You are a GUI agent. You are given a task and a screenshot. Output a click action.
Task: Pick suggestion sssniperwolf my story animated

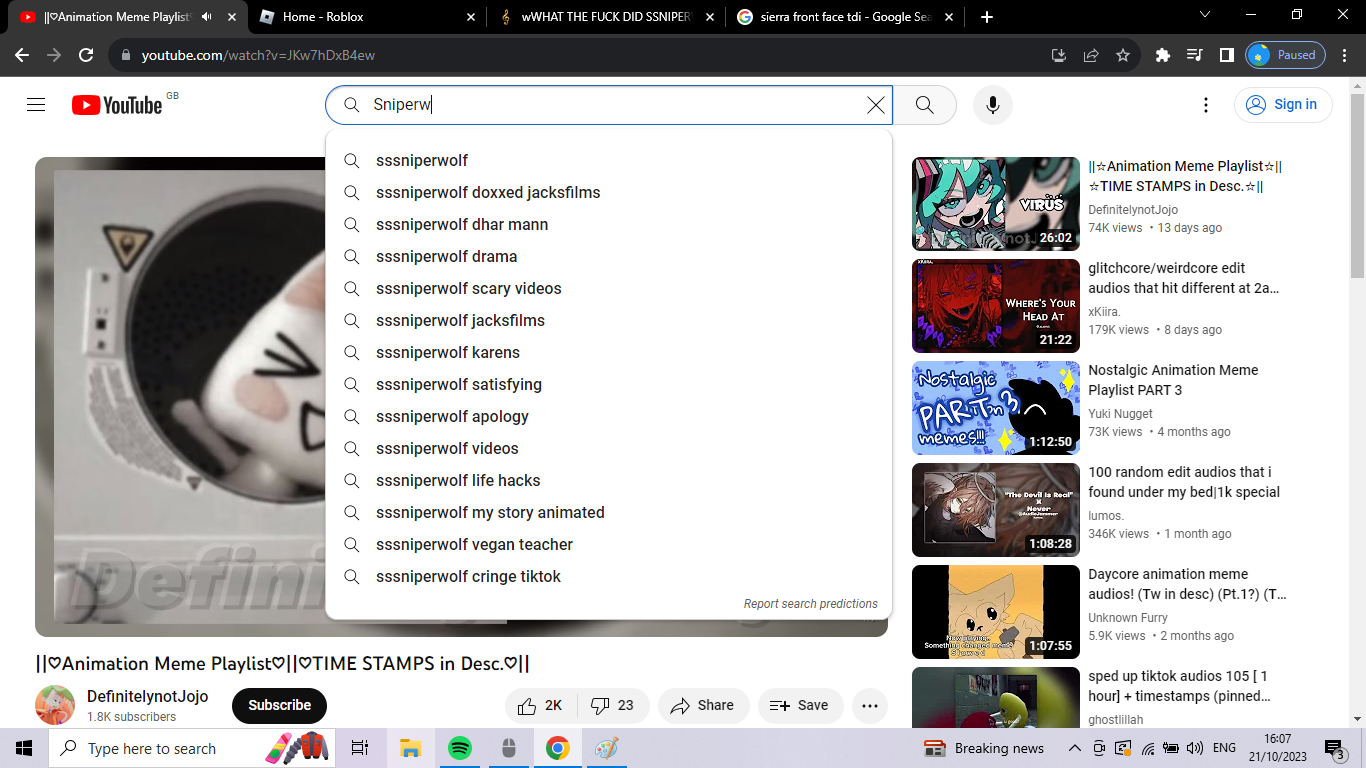(x=609, y=512)
